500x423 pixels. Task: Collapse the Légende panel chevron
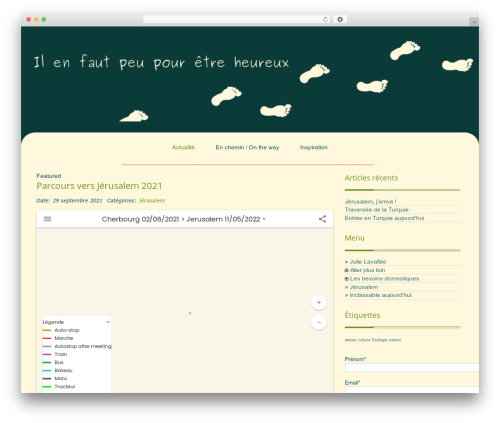click(x=108, y=322)
